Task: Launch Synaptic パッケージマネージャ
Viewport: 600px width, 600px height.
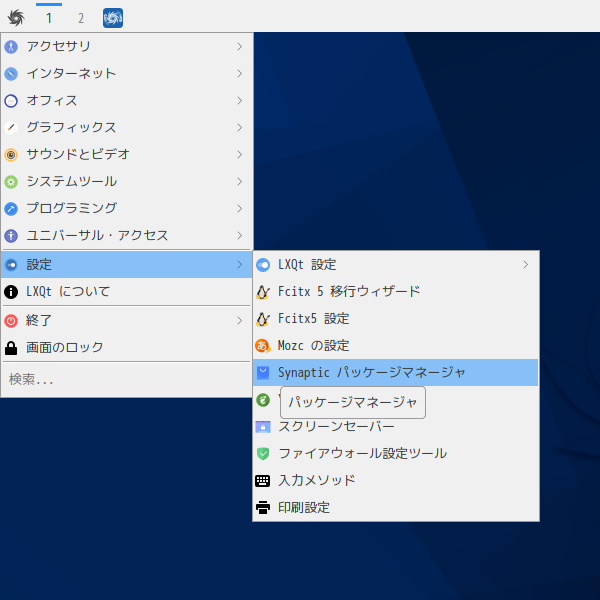Action: pos(396,372)
